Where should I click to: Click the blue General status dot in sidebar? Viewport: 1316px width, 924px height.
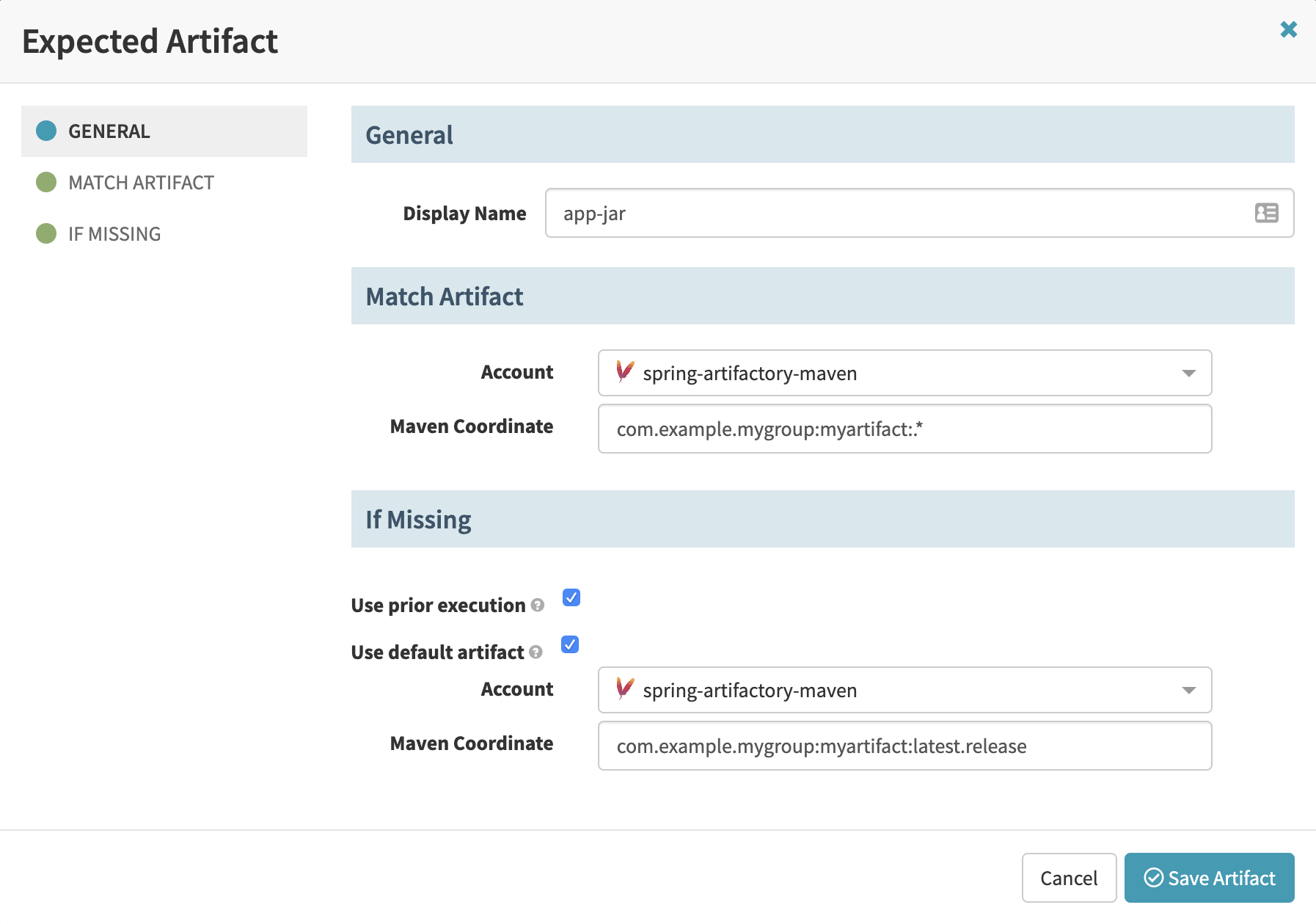click(46, 131)
